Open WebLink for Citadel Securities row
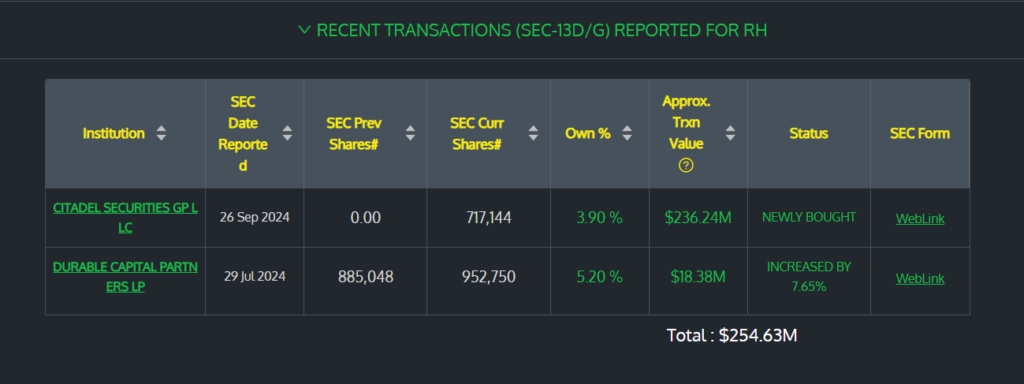The image size is (1024, 384). [x=920, y=219]
